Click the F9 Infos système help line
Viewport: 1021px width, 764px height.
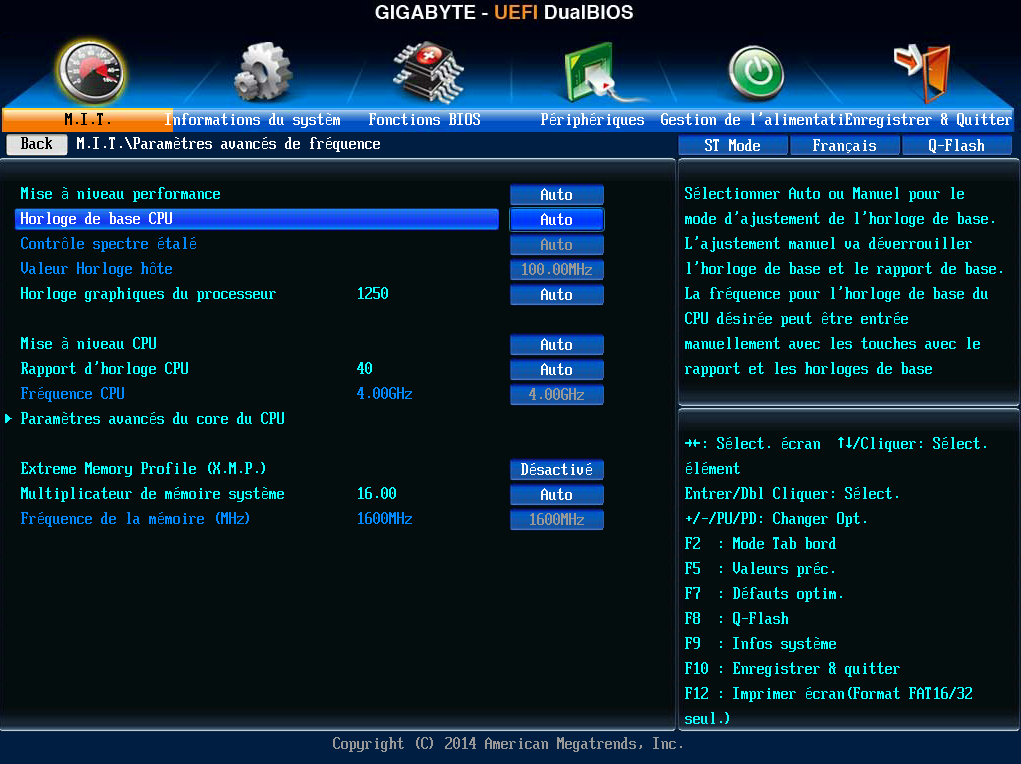coord(760,644)
